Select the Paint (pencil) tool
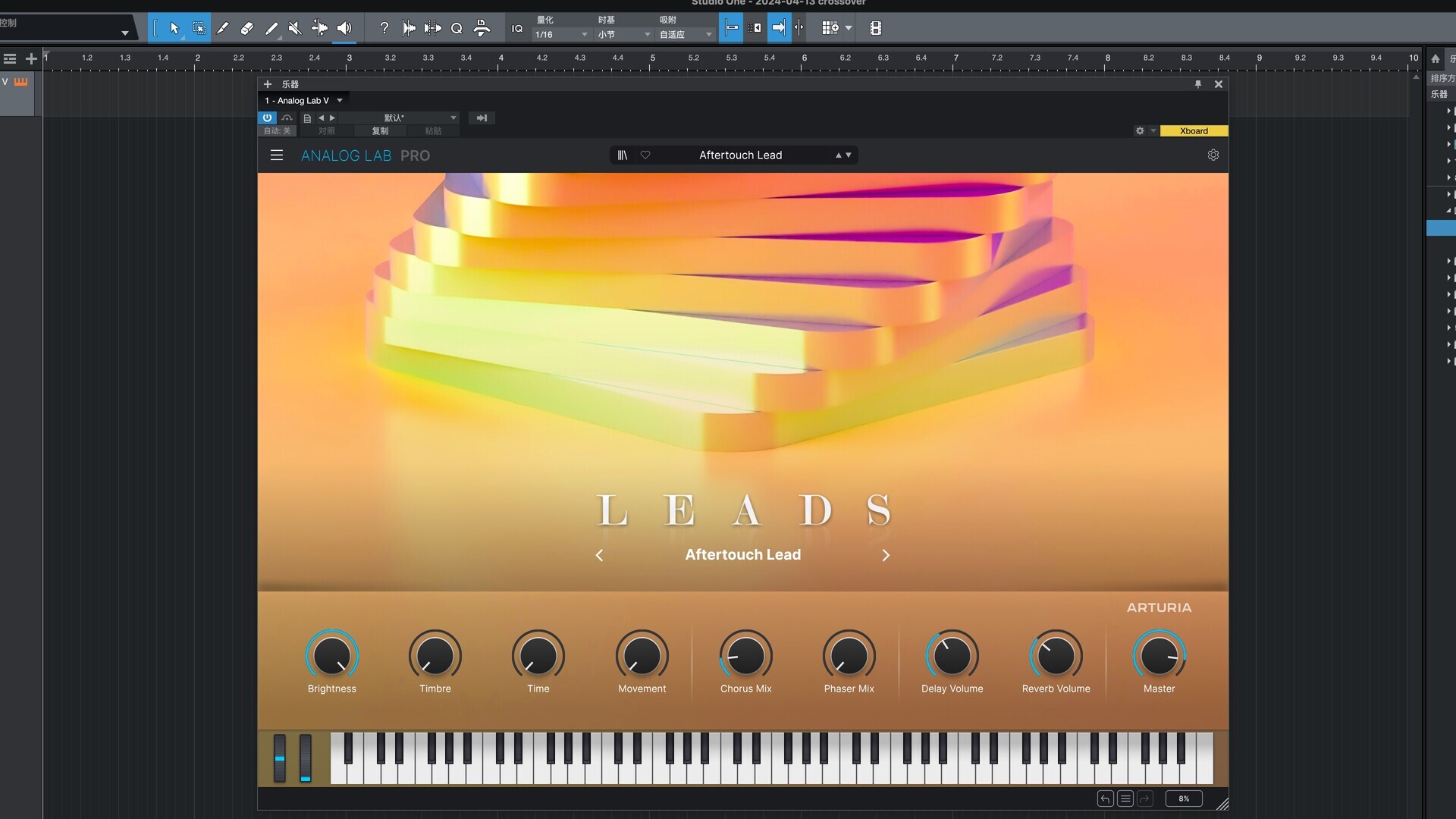Viewport: 1456px width, 819px height. pyautogui.click(x=271, y=28)
